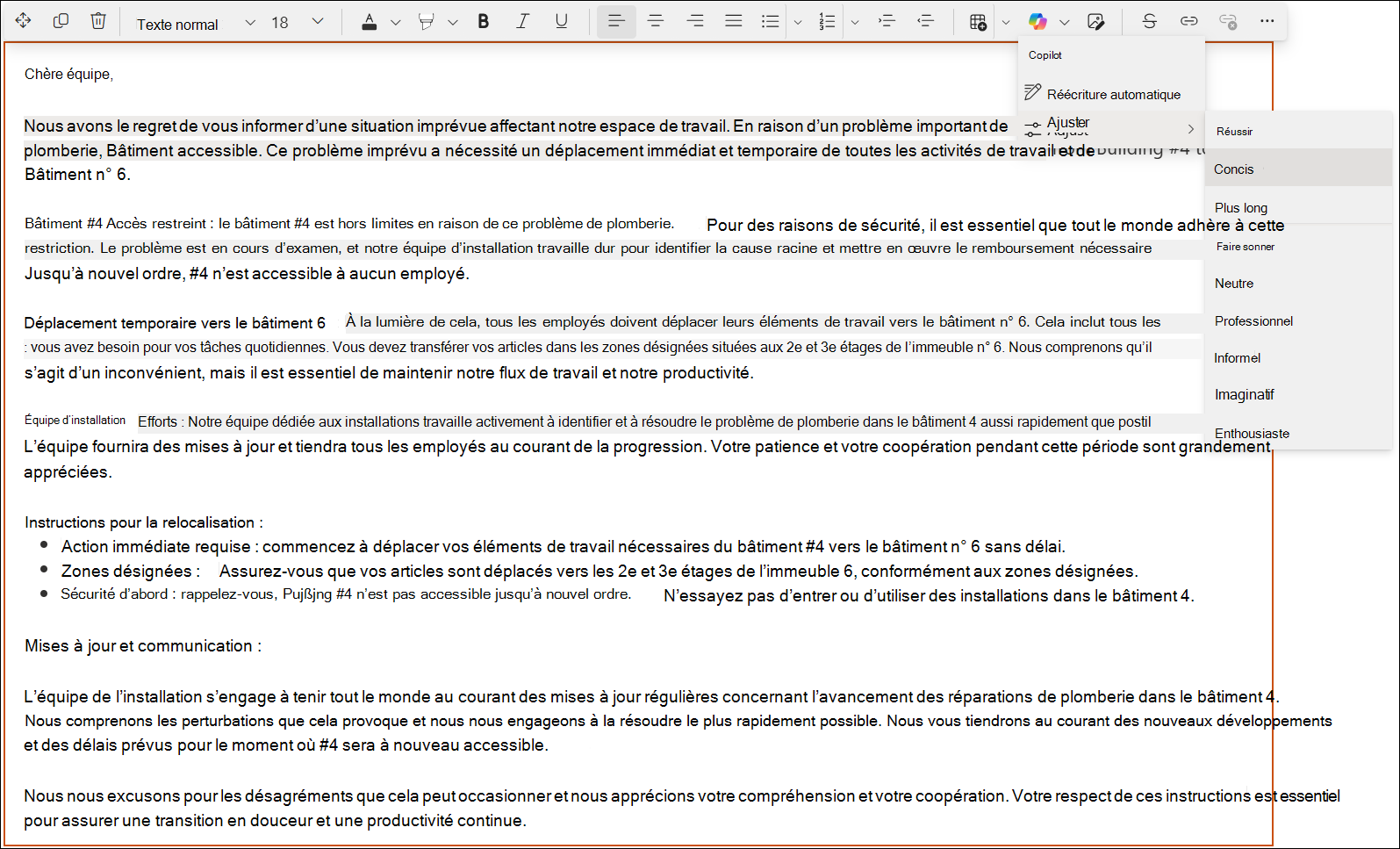The height and width of the screenshot is (849, 1400).
Task: Toggle underline formatting
Action: (562, 21)
